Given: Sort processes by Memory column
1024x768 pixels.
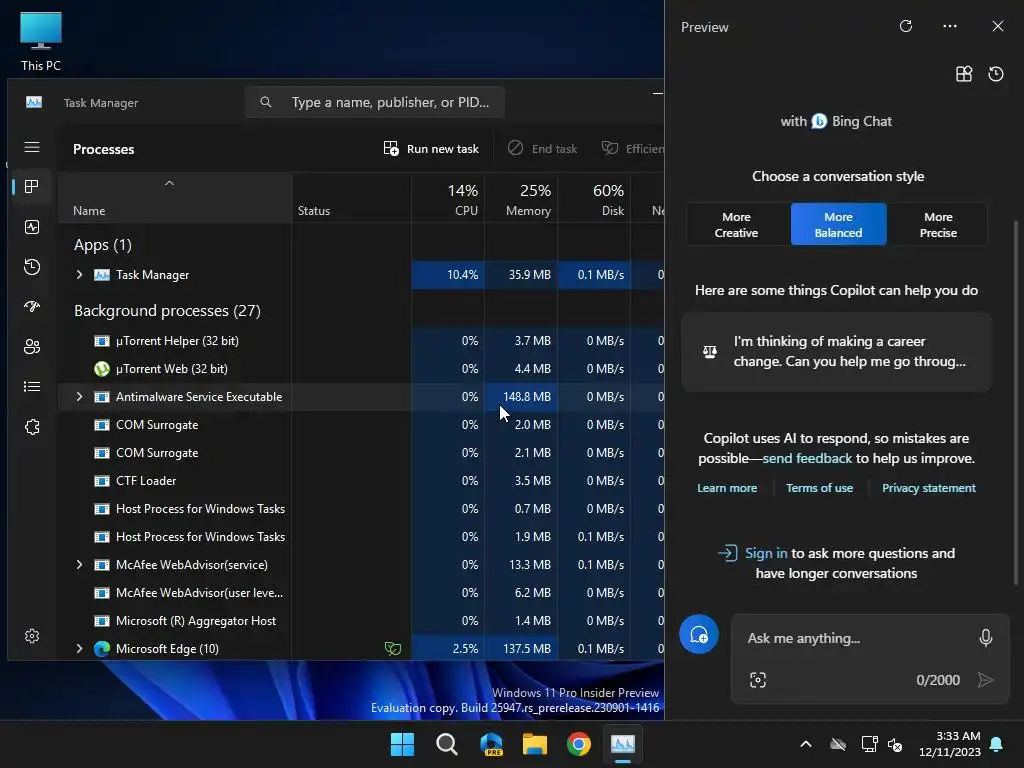Looking at the screenshot, I should coord(521,199).
